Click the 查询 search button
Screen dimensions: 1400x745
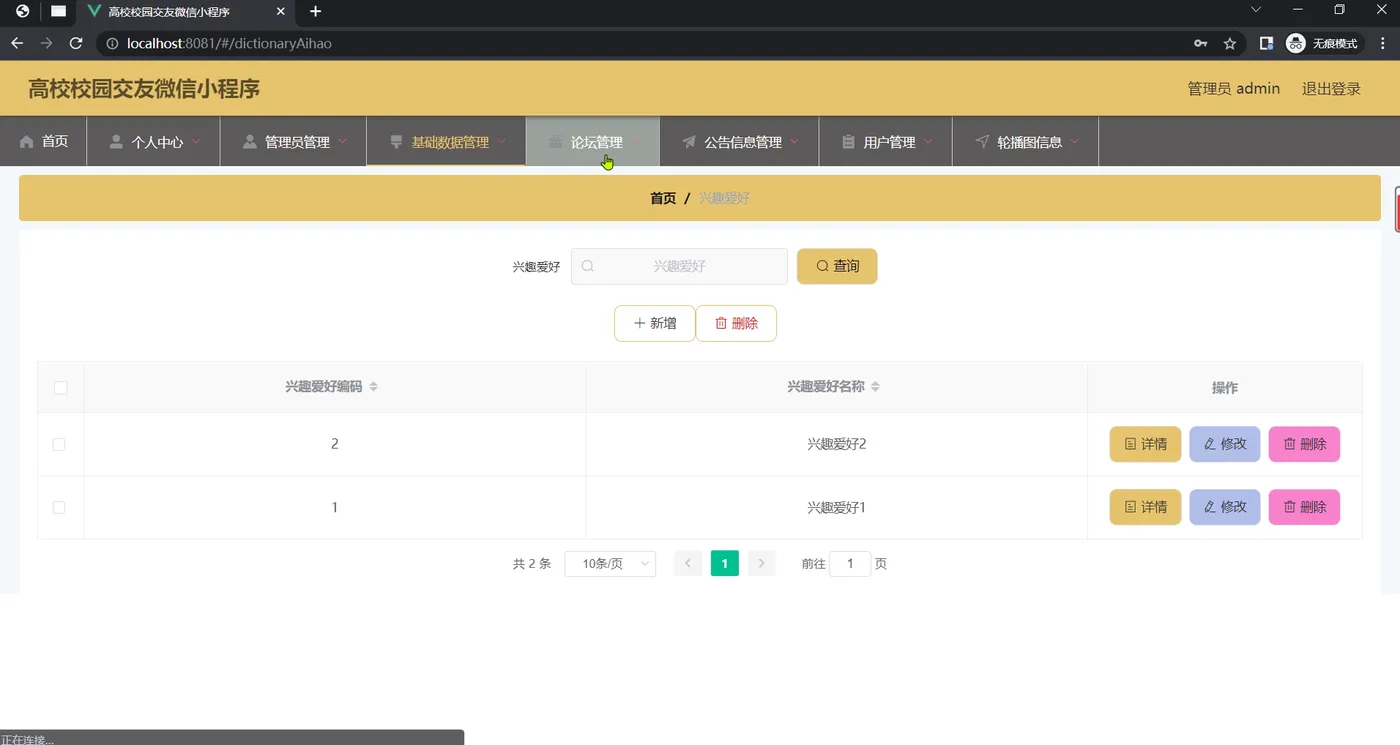[837, 266]
